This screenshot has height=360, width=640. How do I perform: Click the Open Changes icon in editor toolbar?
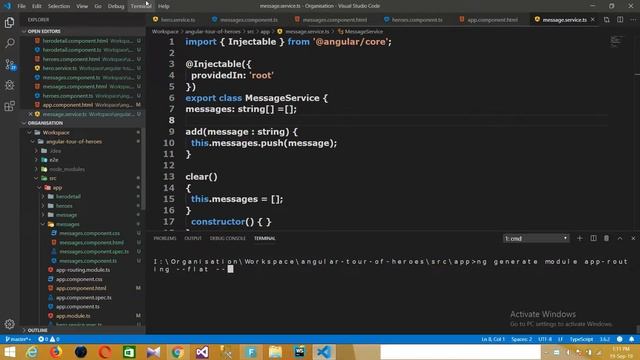pyautogui.click(x=607, y=20)
